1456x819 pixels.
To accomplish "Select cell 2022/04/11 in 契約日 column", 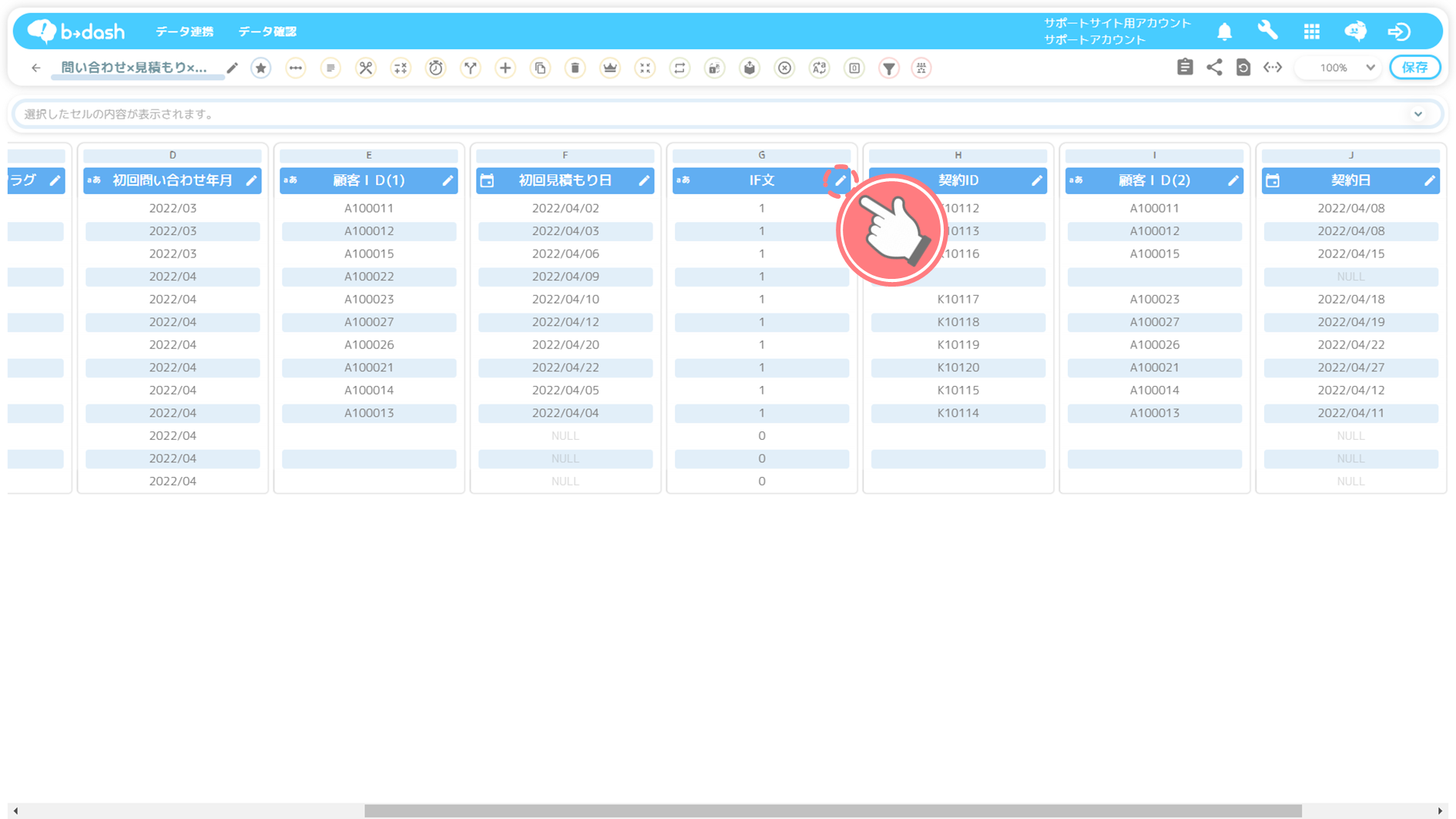I will [1351, 413].
